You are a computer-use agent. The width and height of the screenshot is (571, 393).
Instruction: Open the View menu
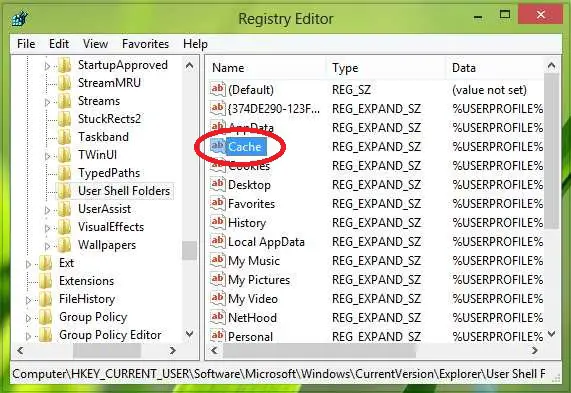(95, 44)
